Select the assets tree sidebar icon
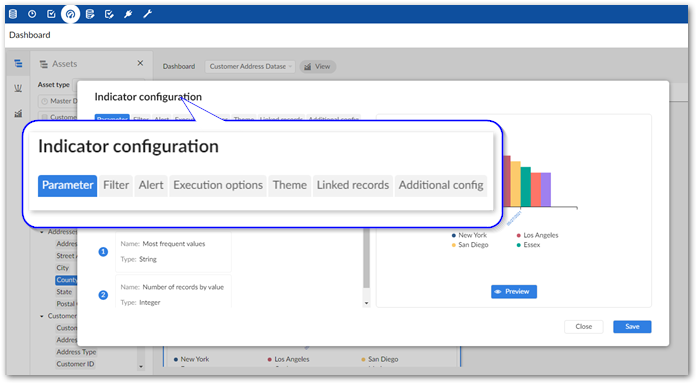Screen dimensions: 697x384 (18, 64)
